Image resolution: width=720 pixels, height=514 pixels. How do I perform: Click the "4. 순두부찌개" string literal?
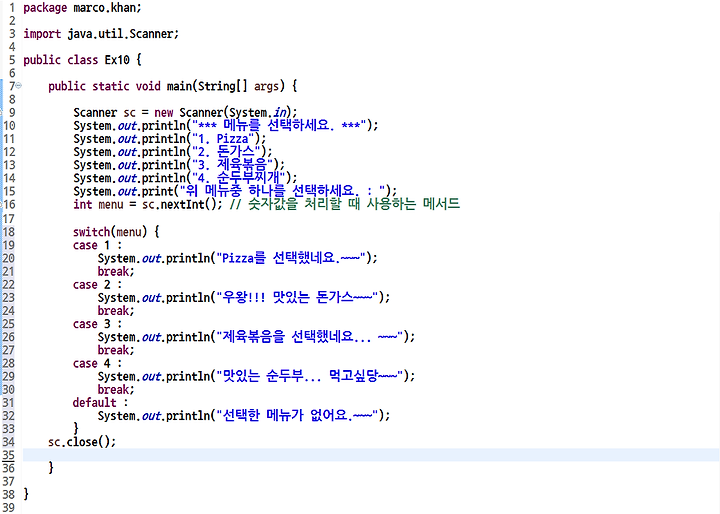[239, 178]
